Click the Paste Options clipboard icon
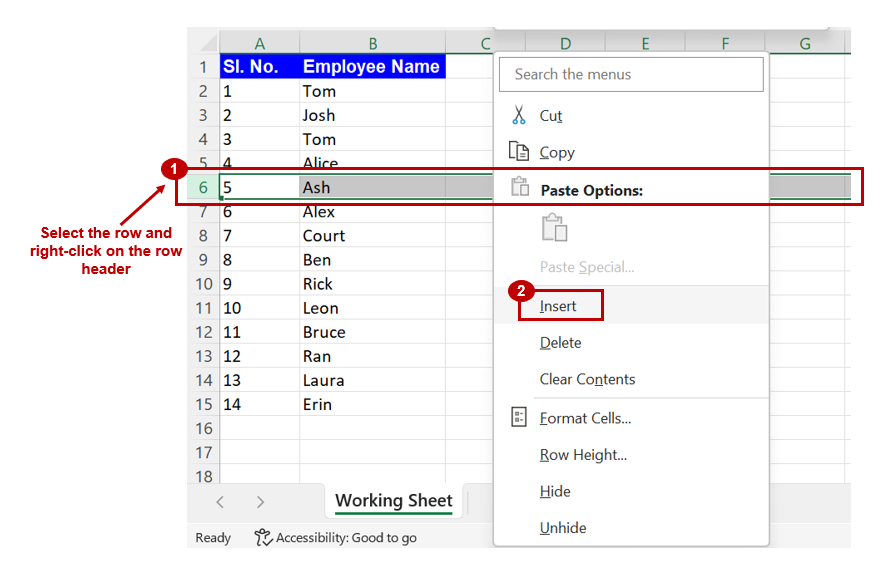The image size is (892, 579). tap(520, 186)
